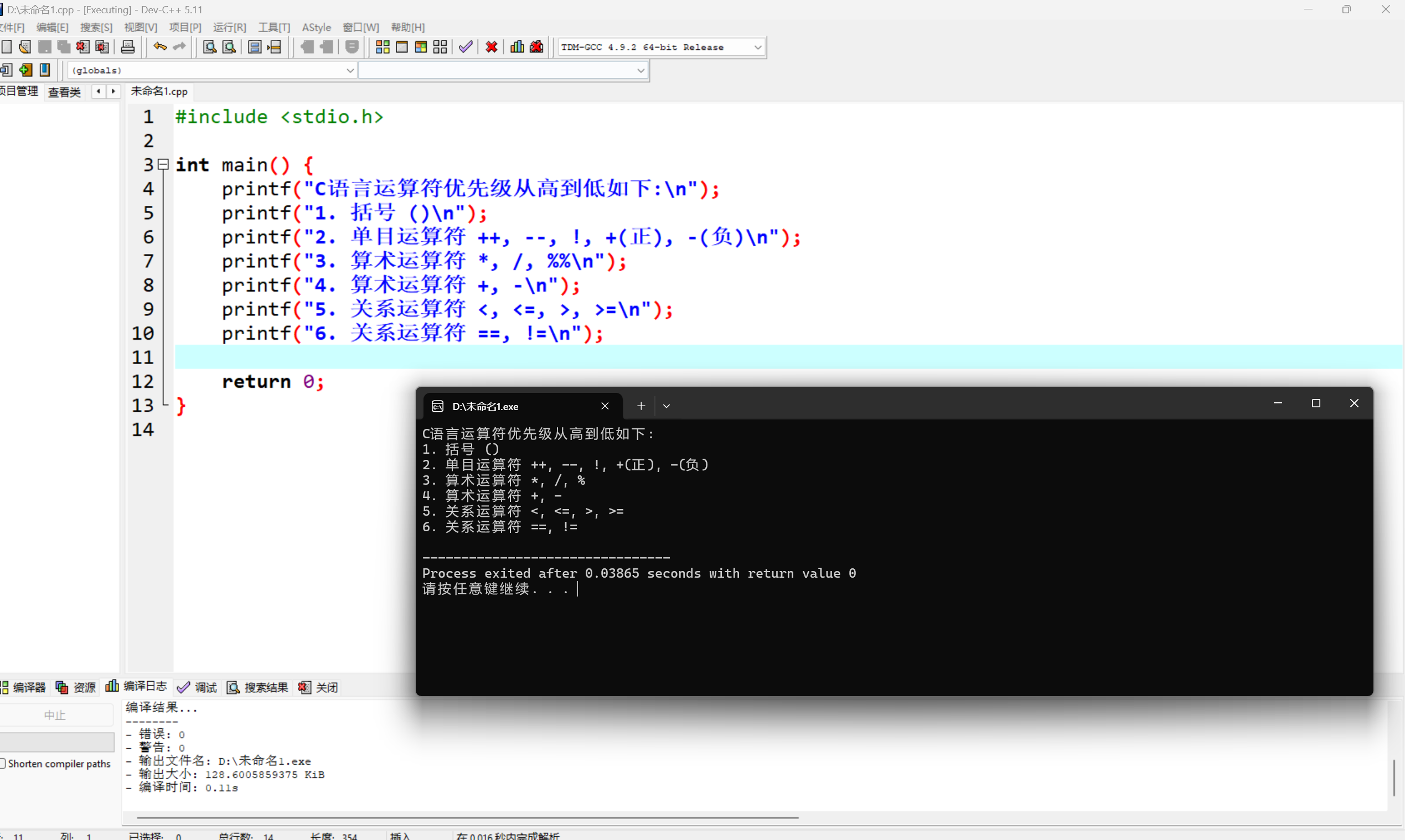
Task: Click the Undo arrow icon
Action: point(159,47)
